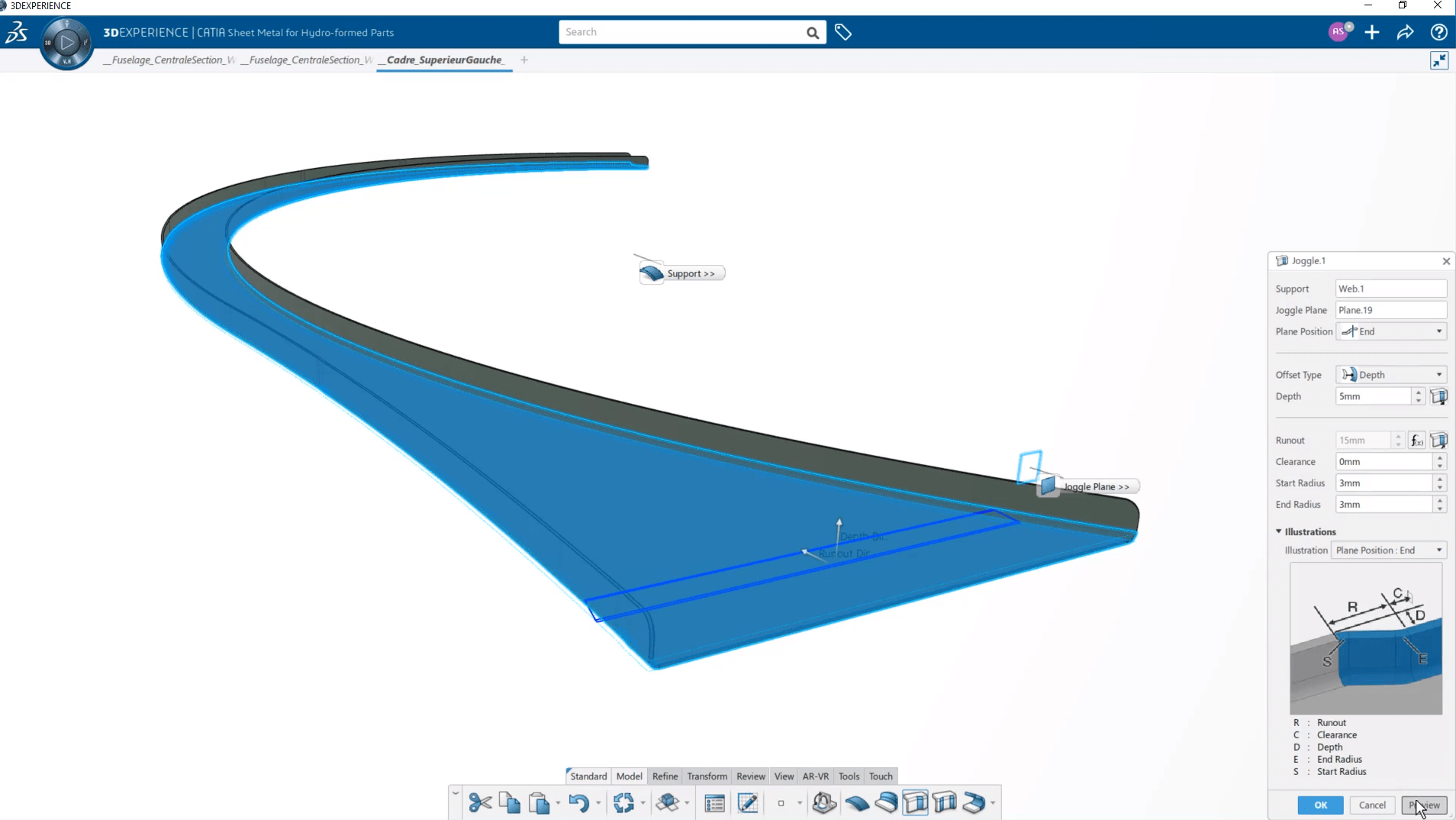Click the search magnifier icon

click(812, 32)
